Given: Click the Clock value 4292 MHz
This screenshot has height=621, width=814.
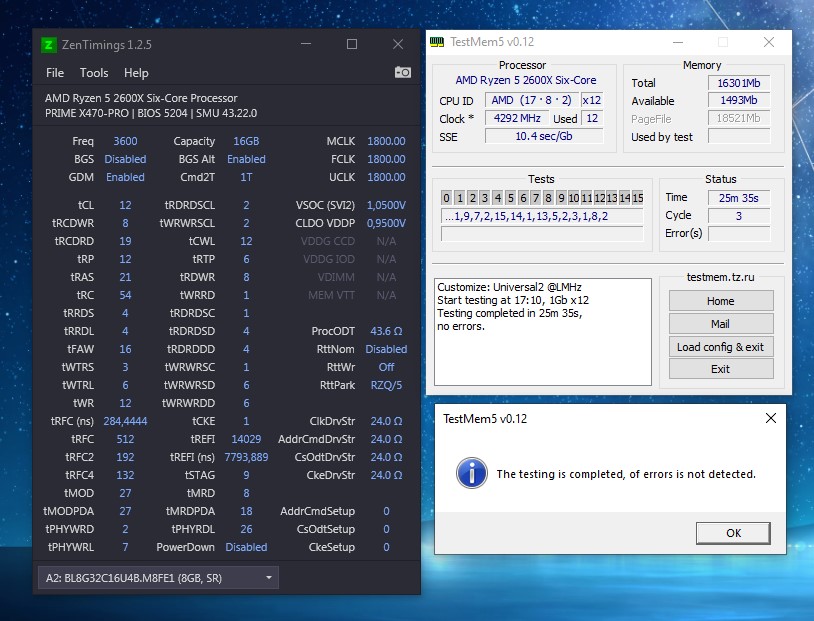Looking at the screenshot, I should (517, 118).
